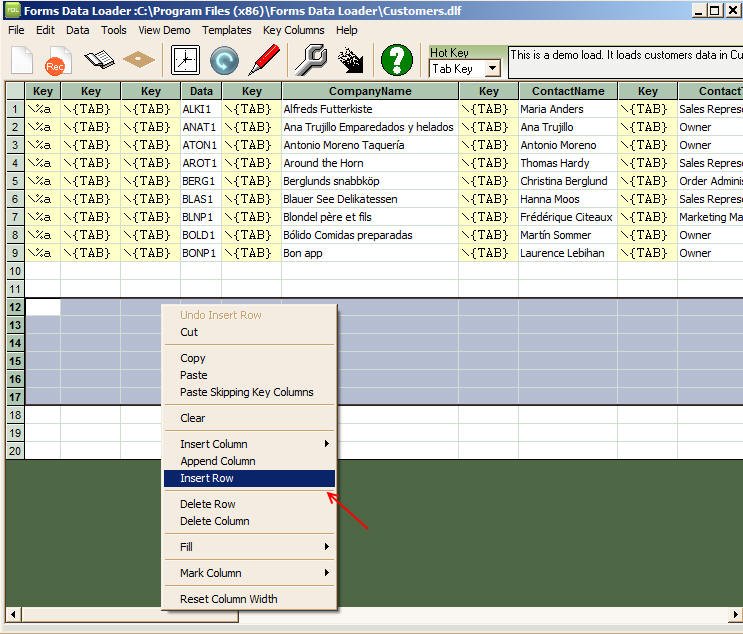Choose Clear from context menu

[x=249, y=418]
